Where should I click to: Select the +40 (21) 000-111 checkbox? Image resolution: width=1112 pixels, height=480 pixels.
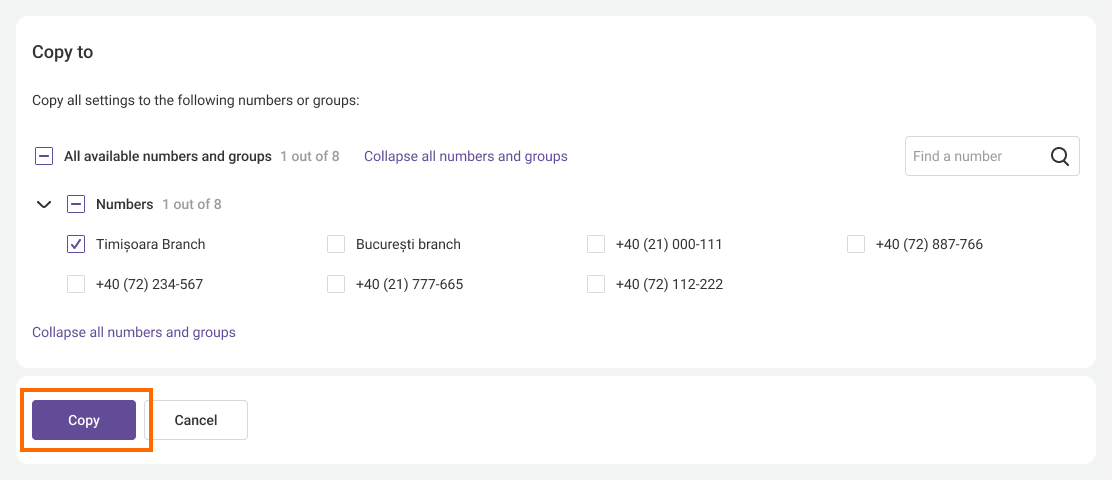596,244
